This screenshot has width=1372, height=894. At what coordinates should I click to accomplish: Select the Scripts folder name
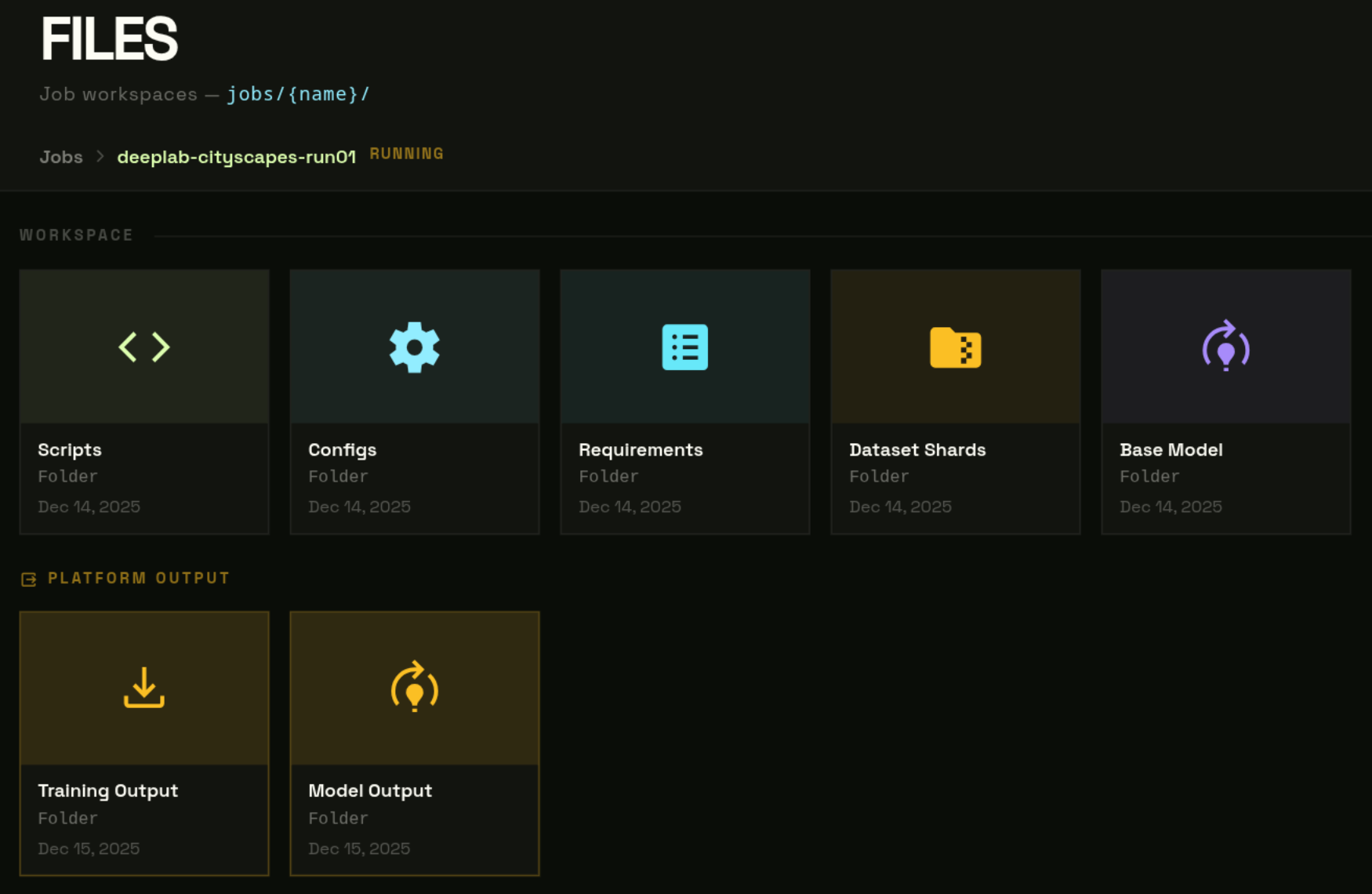pyautogui.click(x=70, y=450)
